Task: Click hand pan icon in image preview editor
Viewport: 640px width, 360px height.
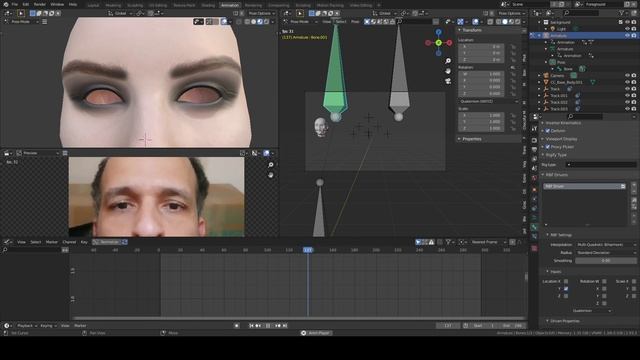Action: [271, 175]
